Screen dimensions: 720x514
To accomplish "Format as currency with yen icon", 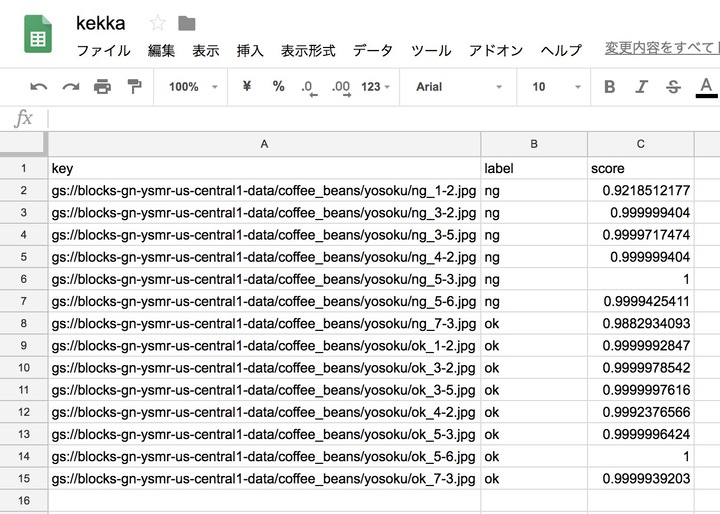I will (x=246, y=87).
